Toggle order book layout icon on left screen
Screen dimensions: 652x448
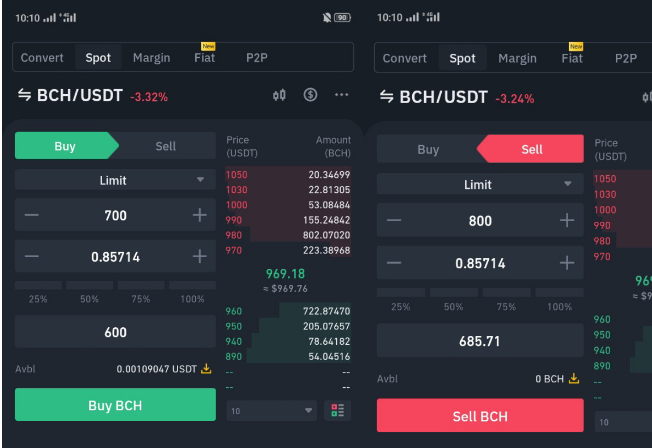[337, 411]
